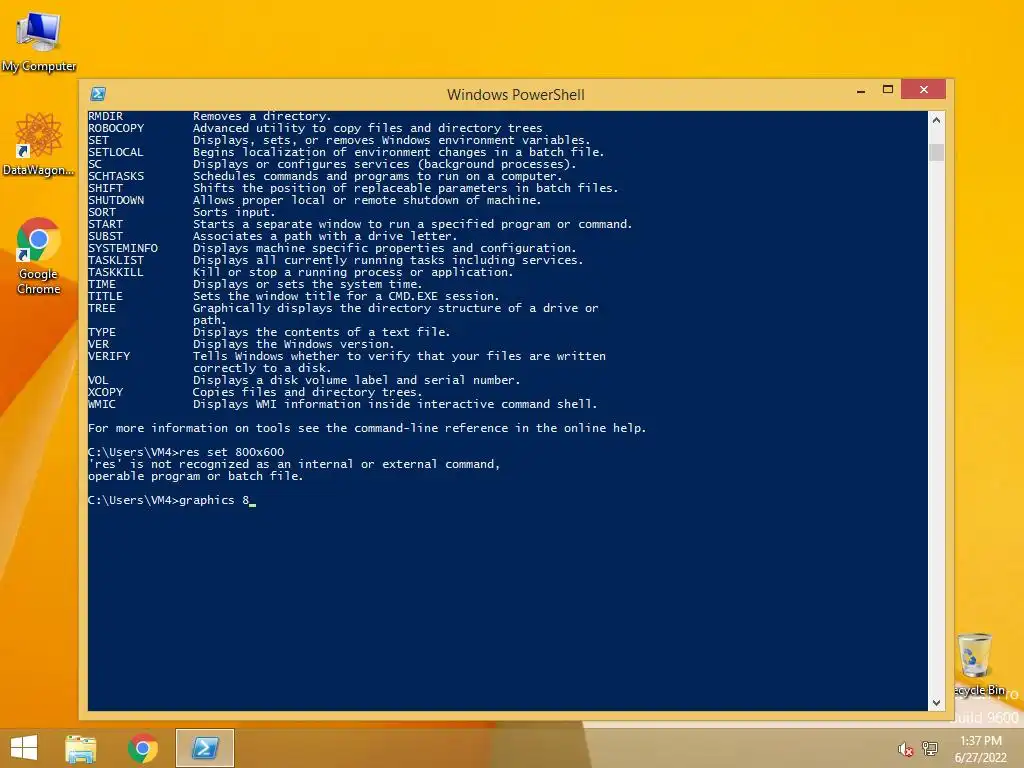Click the Windows PowerShell title bar text

pyautogui.click(x=515, y=95)
